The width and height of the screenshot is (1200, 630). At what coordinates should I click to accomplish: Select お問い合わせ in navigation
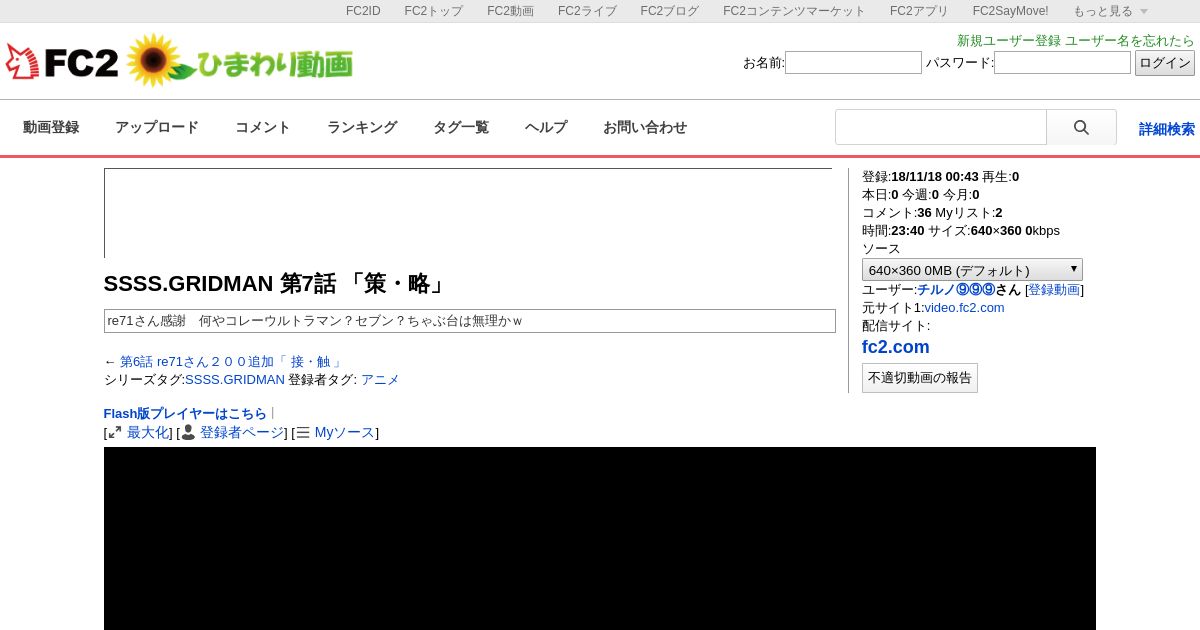(x=645, y=127)
